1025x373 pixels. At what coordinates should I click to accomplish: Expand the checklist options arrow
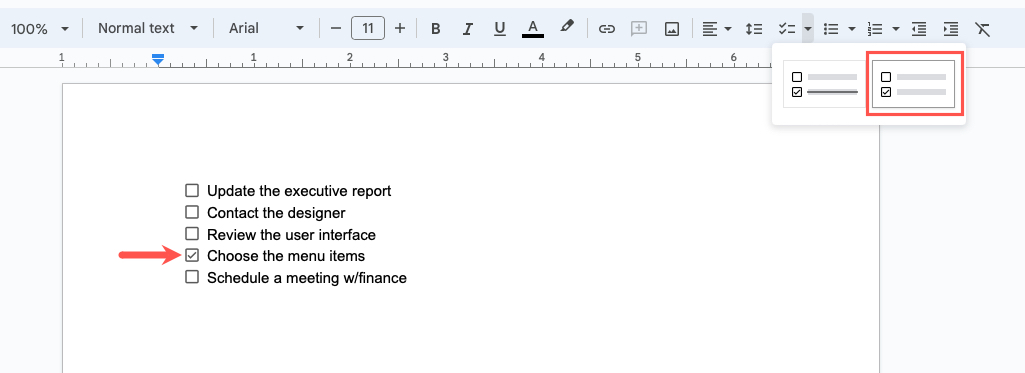pyautogui.click(x=808, y=29)
